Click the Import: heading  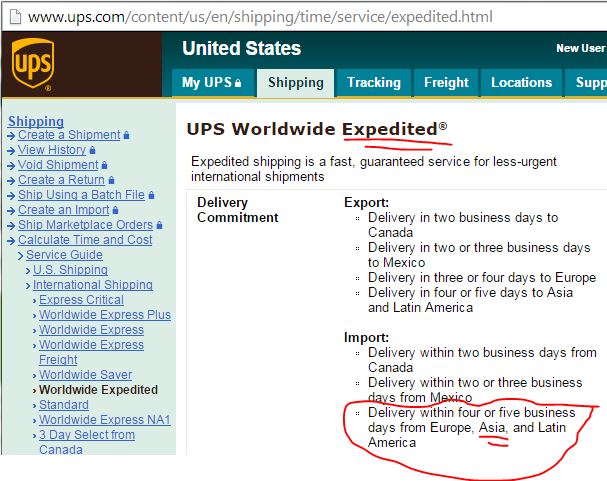(366, 337)
